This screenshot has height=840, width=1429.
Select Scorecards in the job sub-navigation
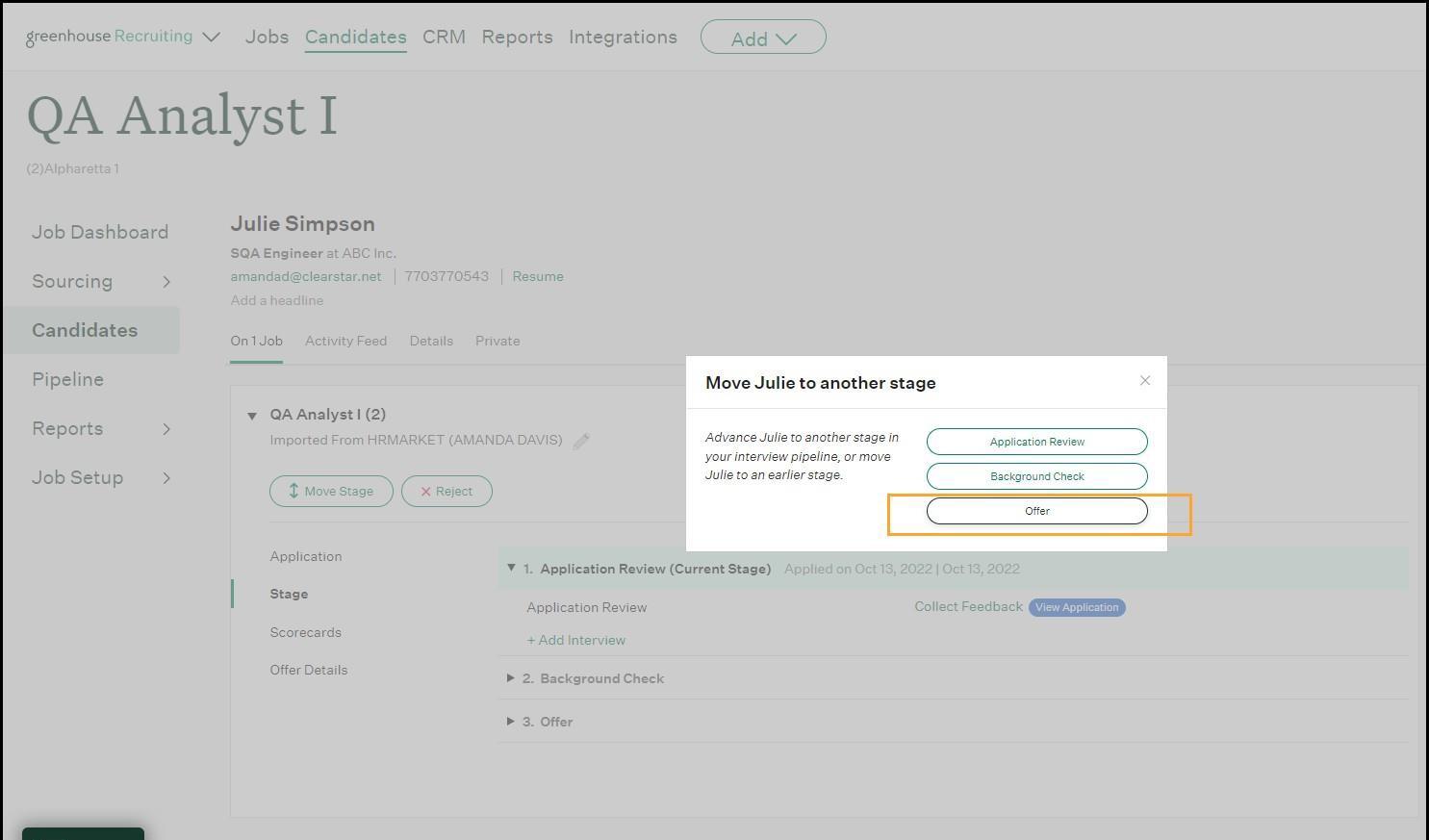pyautogui.click(x=305, y=632)
